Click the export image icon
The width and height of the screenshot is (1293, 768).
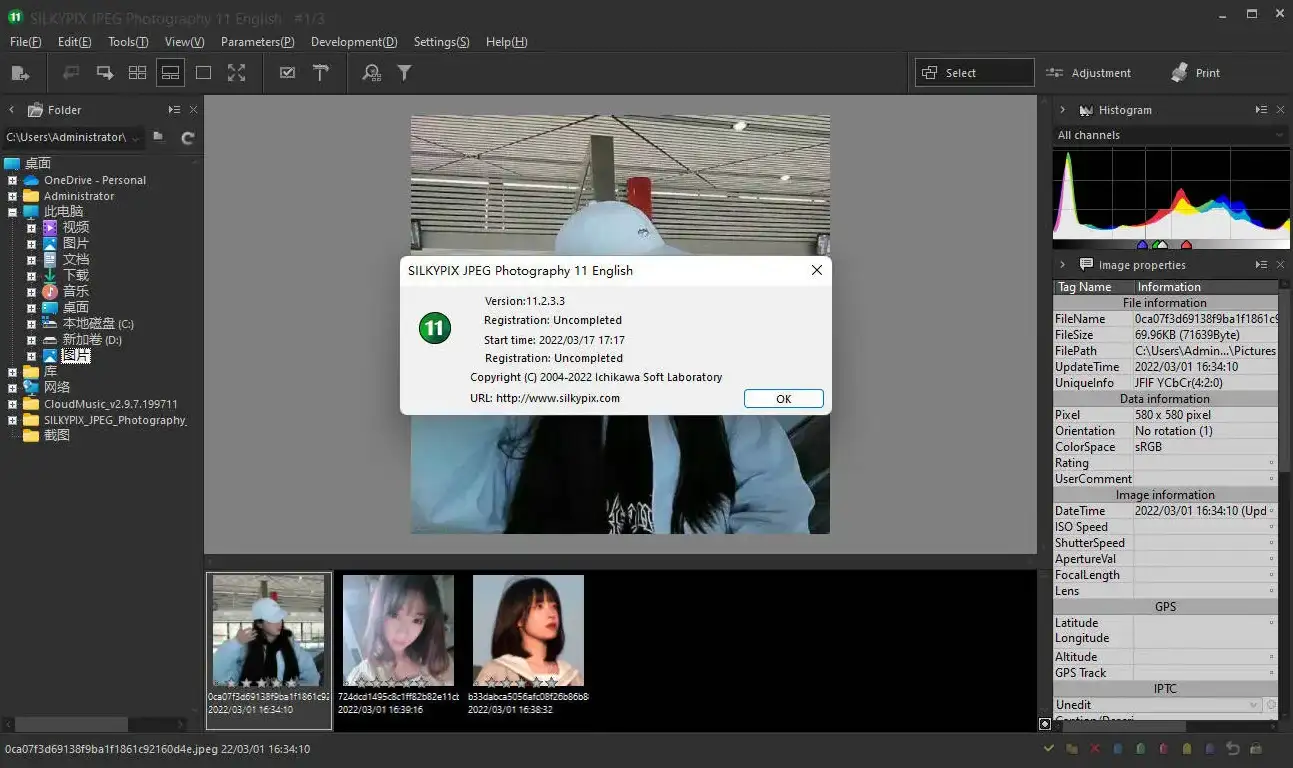[x=22, y=72]
